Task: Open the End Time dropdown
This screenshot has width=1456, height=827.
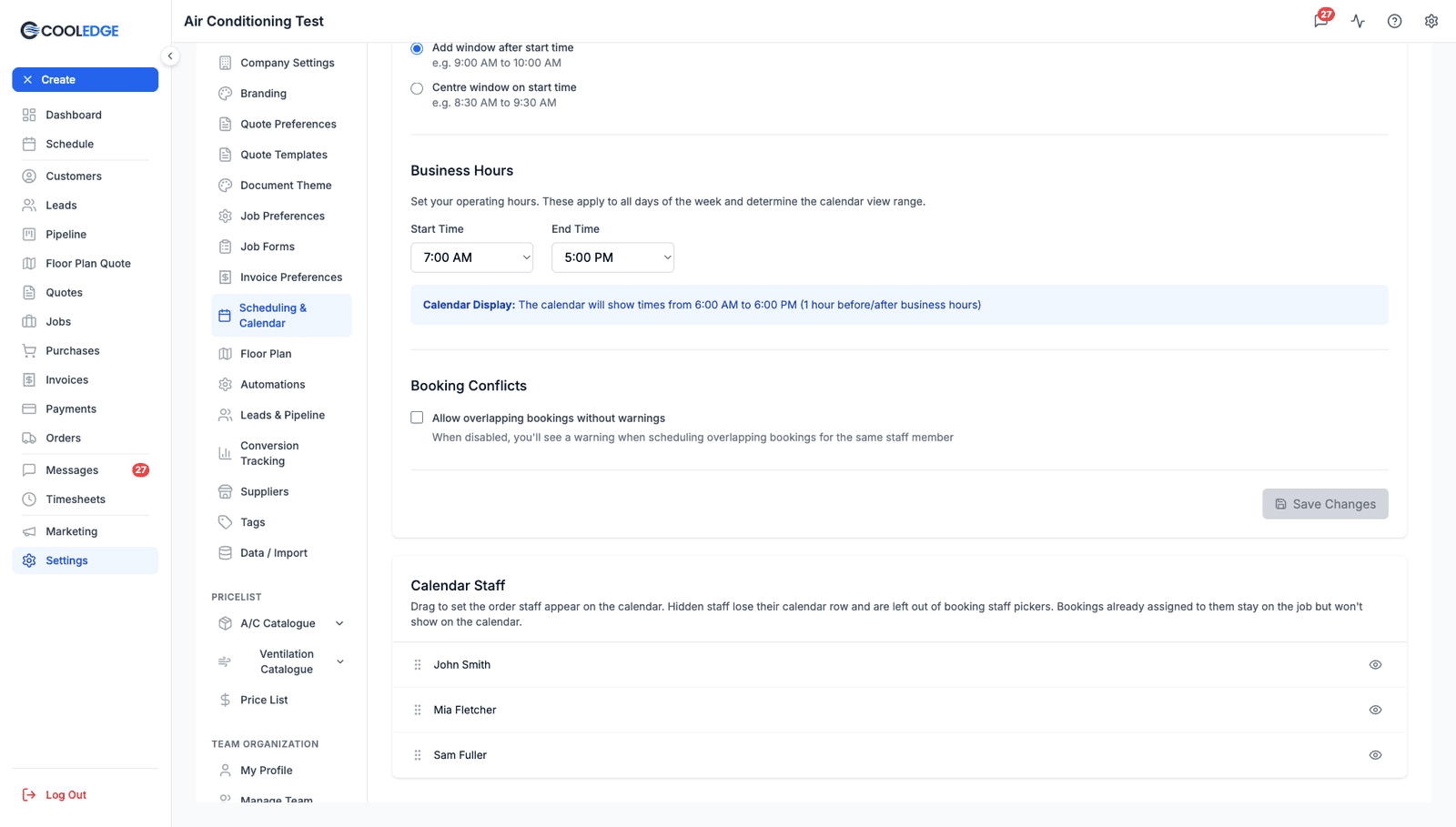Action: (612, 257)
